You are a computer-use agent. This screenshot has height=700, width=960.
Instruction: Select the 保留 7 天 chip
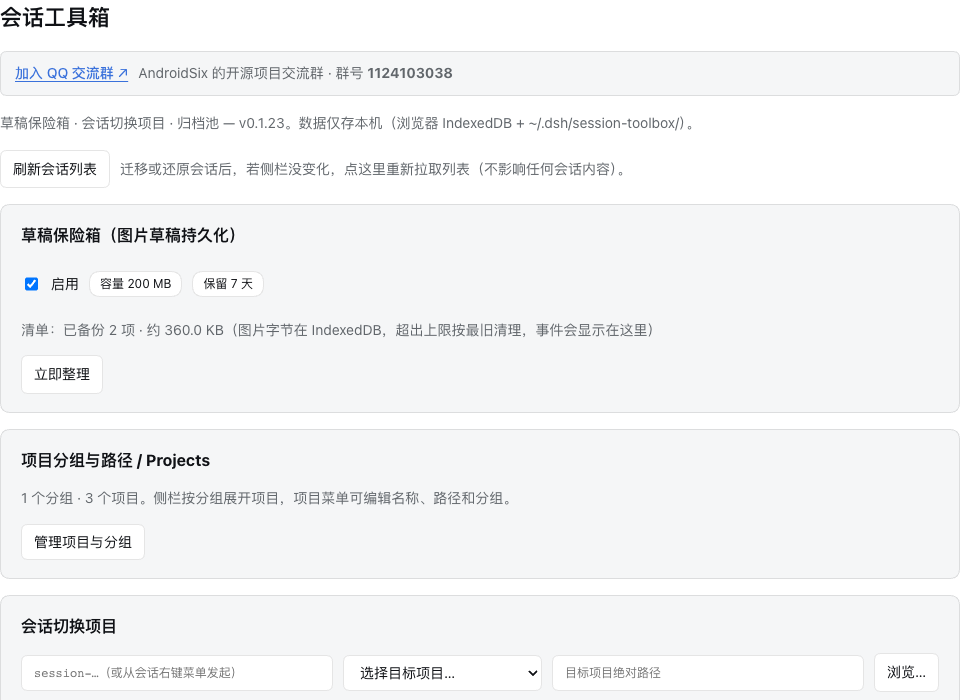coord(228,284)
